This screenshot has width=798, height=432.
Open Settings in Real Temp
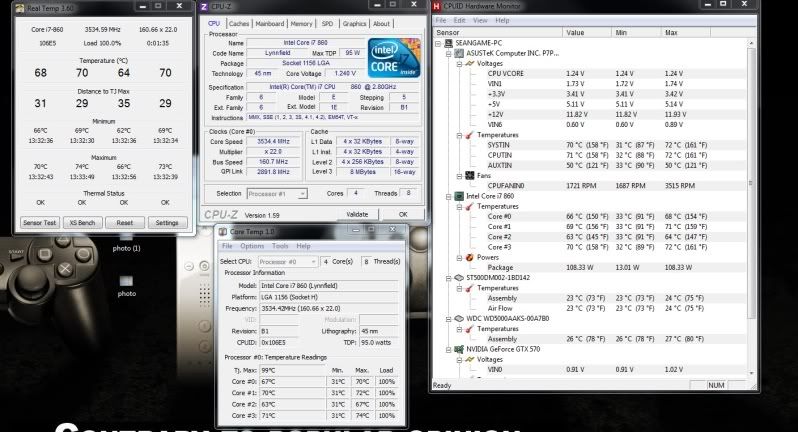[167, 223]
